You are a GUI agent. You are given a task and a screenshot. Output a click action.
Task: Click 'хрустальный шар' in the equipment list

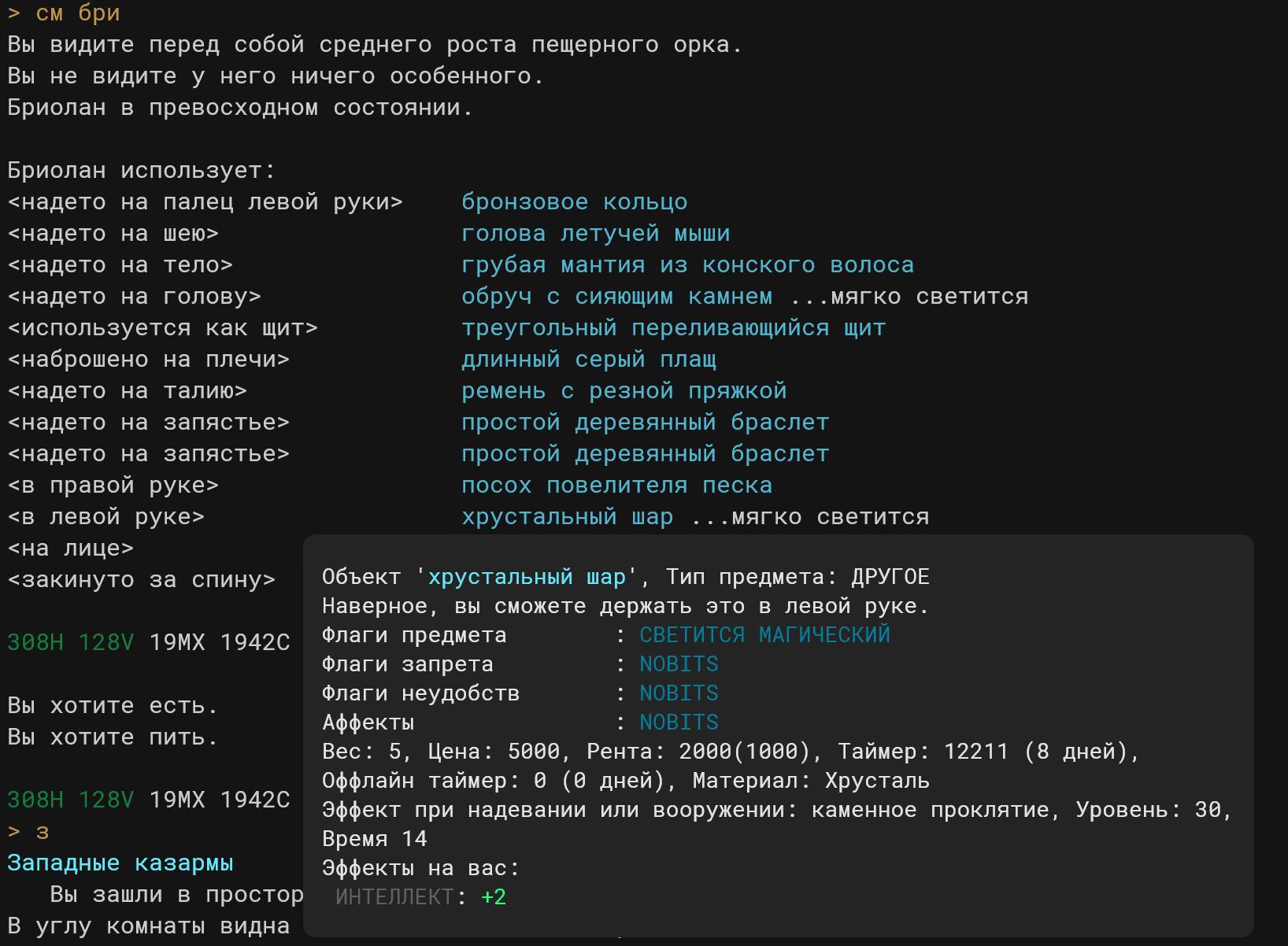coord(567,517)
